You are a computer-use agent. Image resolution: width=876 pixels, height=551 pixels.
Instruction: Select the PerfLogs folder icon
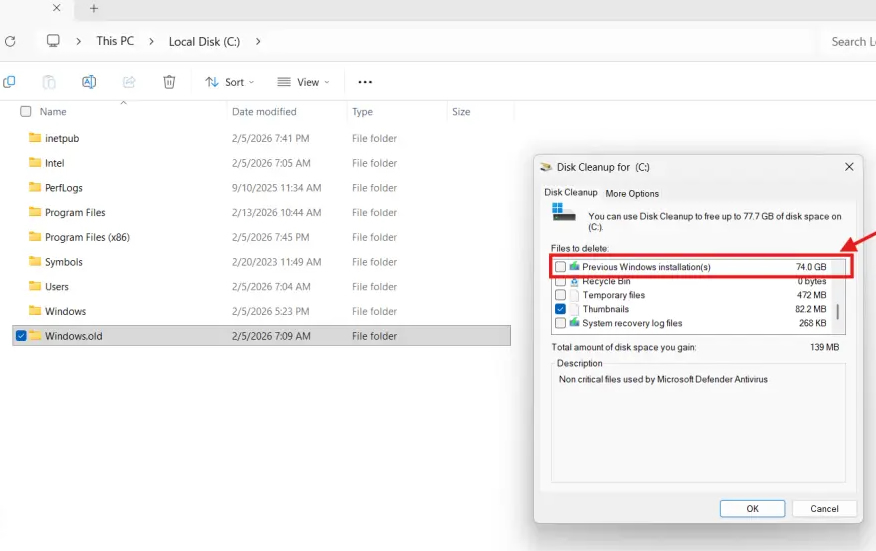point(35,187)
